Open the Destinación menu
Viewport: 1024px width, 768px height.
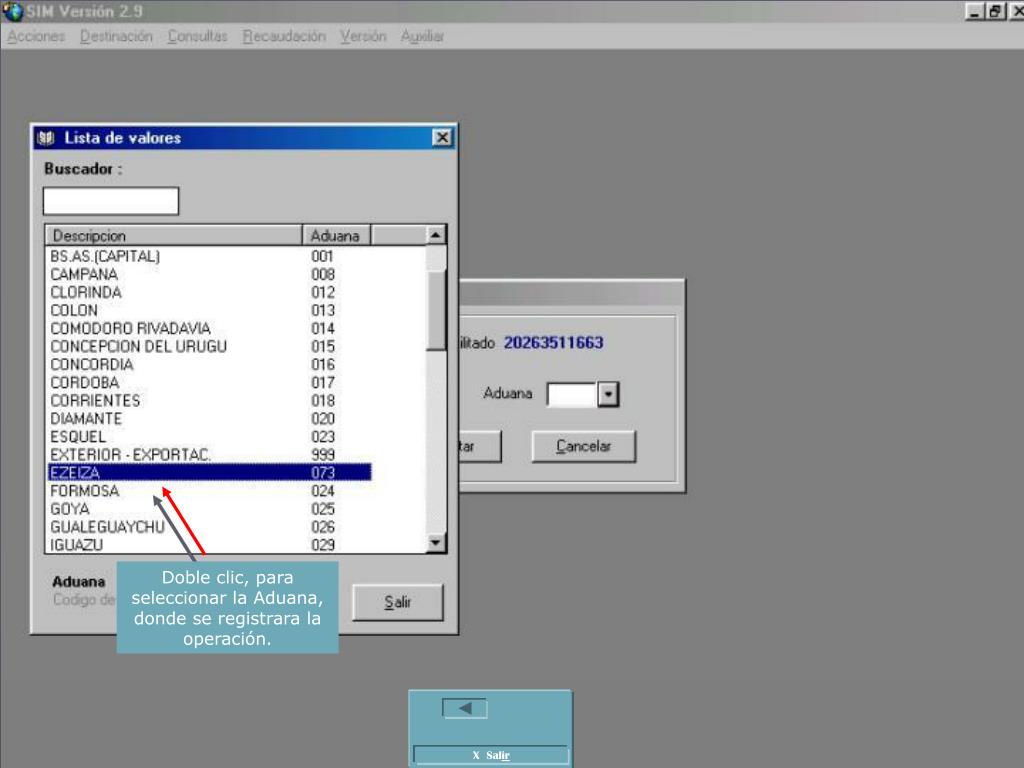[x=116, y=37]
